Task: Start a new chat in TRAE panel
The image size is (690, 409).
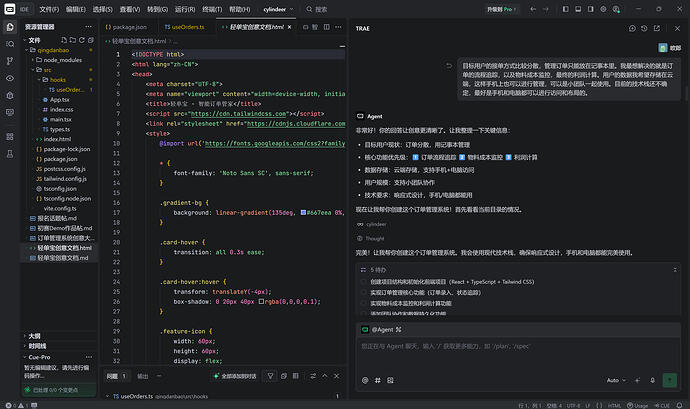Action: coord(632,28)
